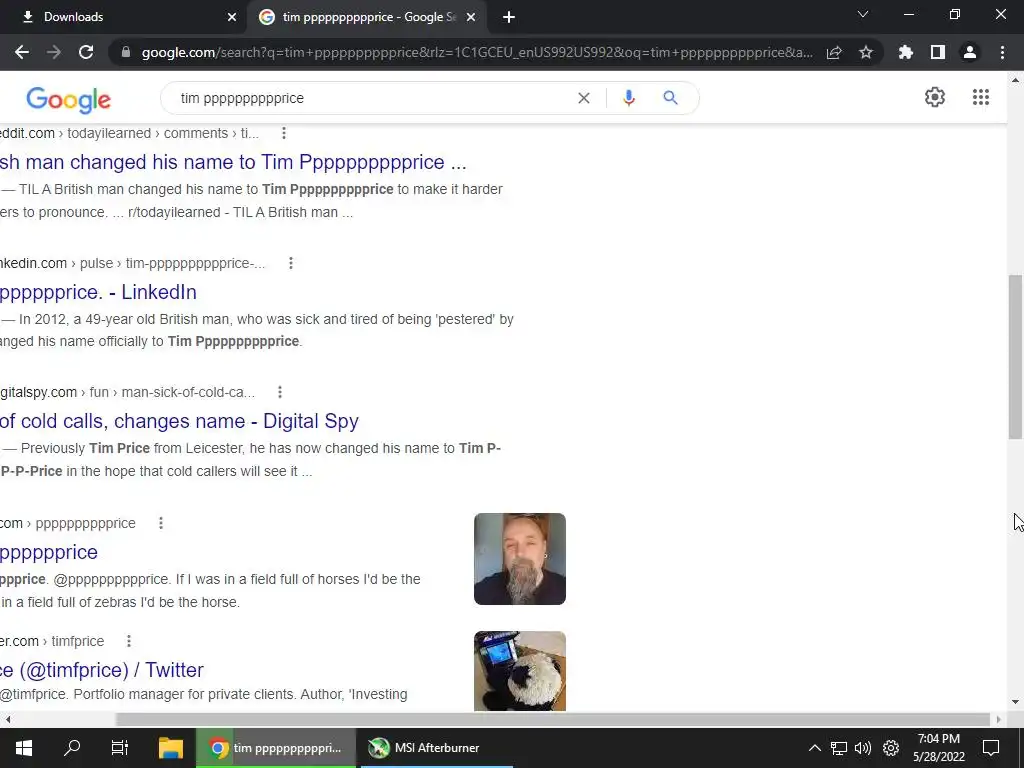Screen dimensions: 1024x768
Task: Open Windows taskbar search
Action: [72, 748]
